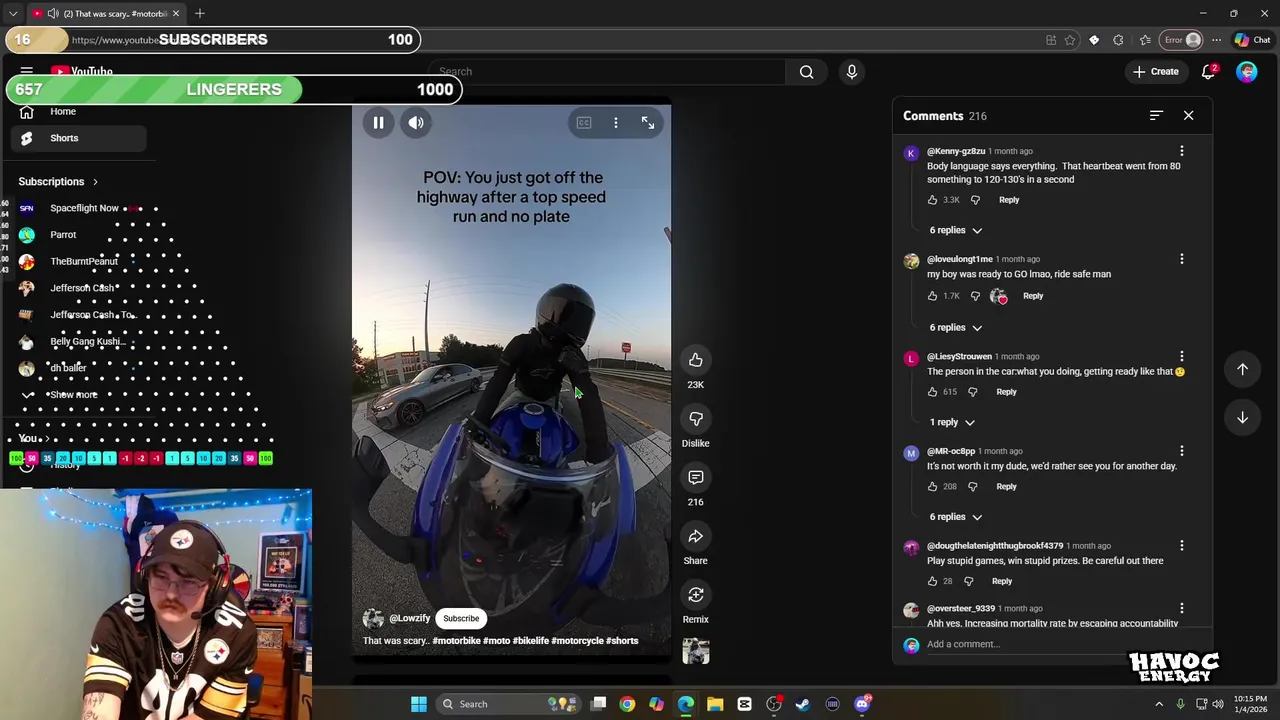
Task: Open options menu for @Kenny-gz8zu's comment
Action: tap(1181, 152)
